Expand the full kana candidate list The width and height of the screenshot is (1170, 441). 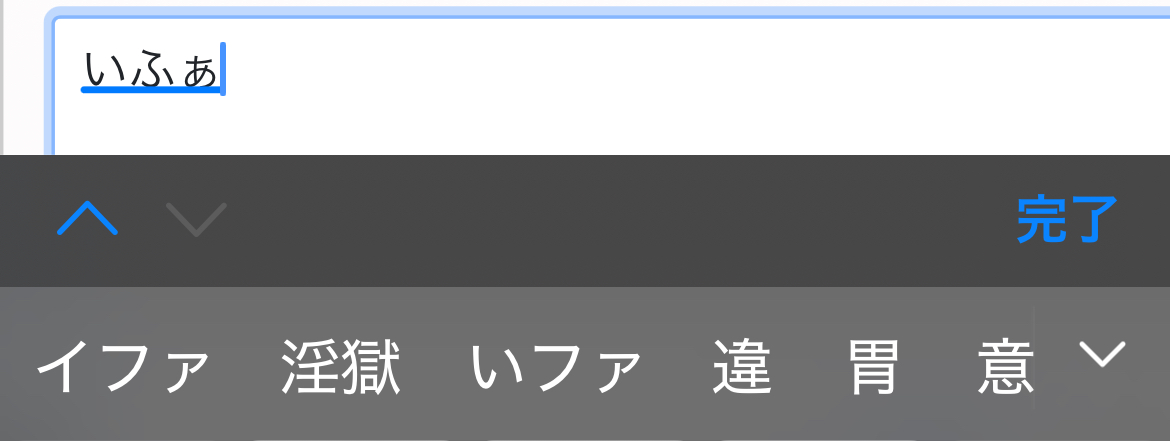(1102, 354)
